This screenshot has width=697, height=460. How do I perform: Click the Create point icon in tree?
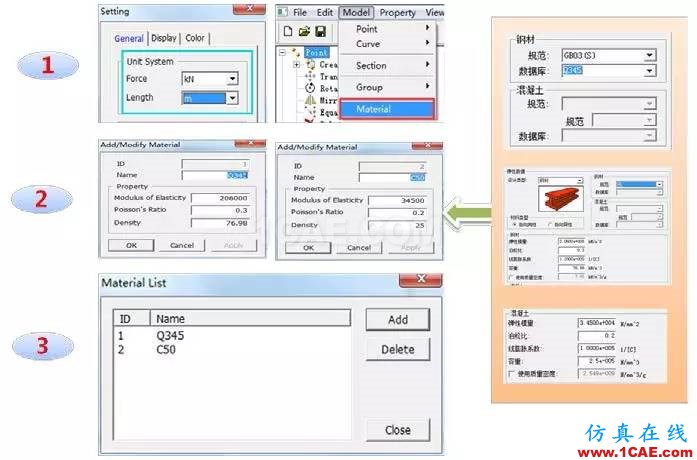[310, 65]
